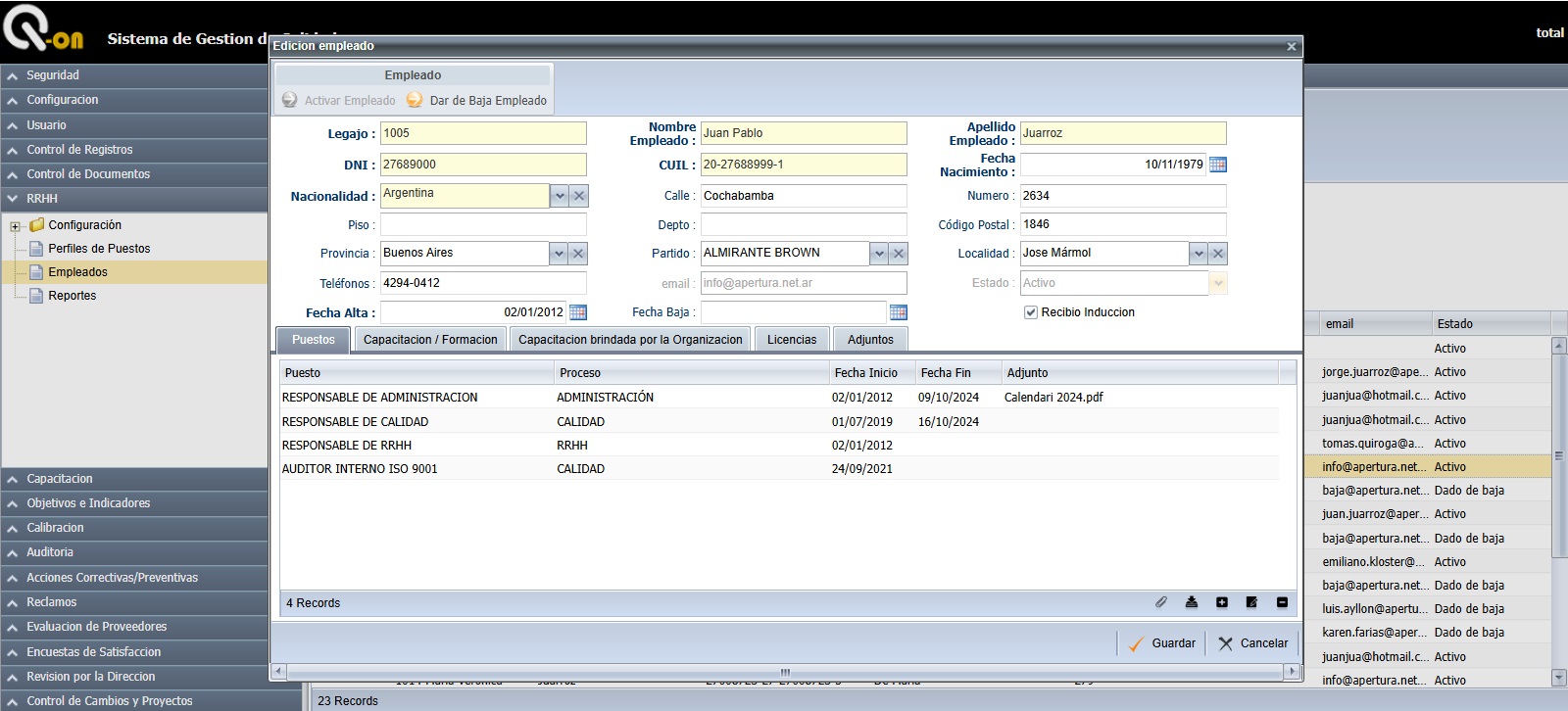
Task: Click the background grid scrollbar up arrow
Action: (1559, 346)
